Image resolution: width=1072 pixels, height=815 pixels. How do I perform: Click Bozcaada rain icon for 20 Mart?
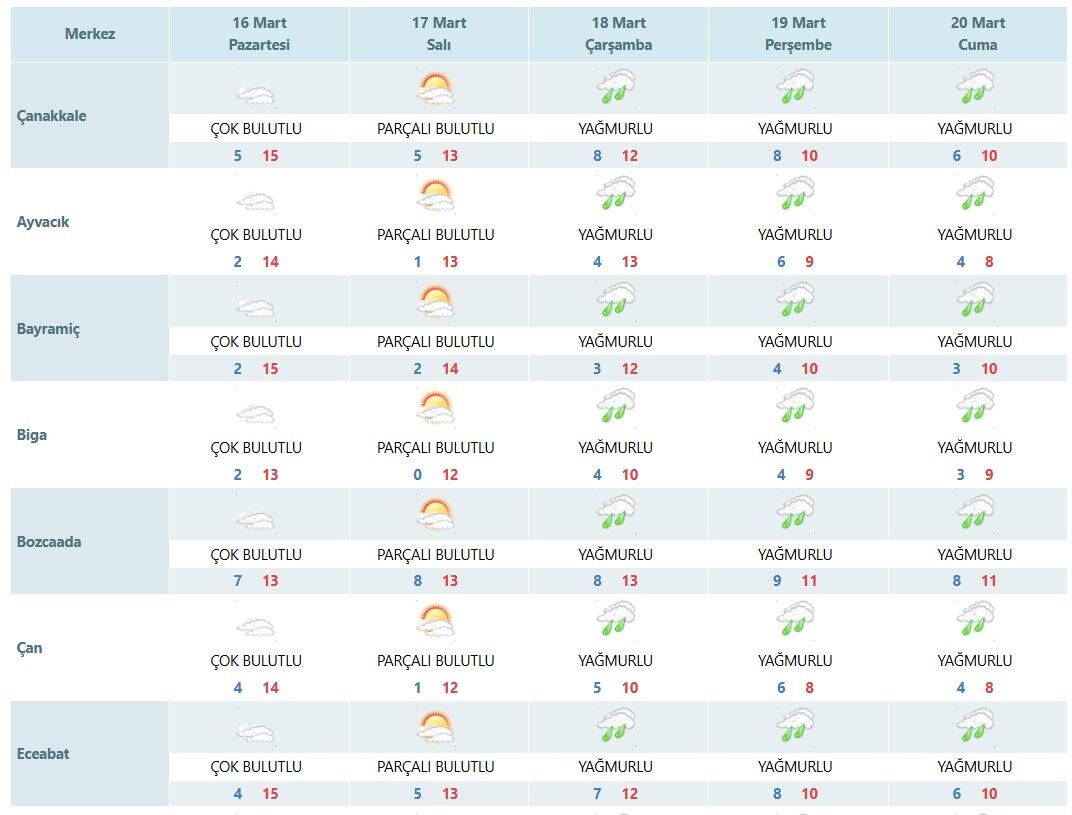pos(975,514)
